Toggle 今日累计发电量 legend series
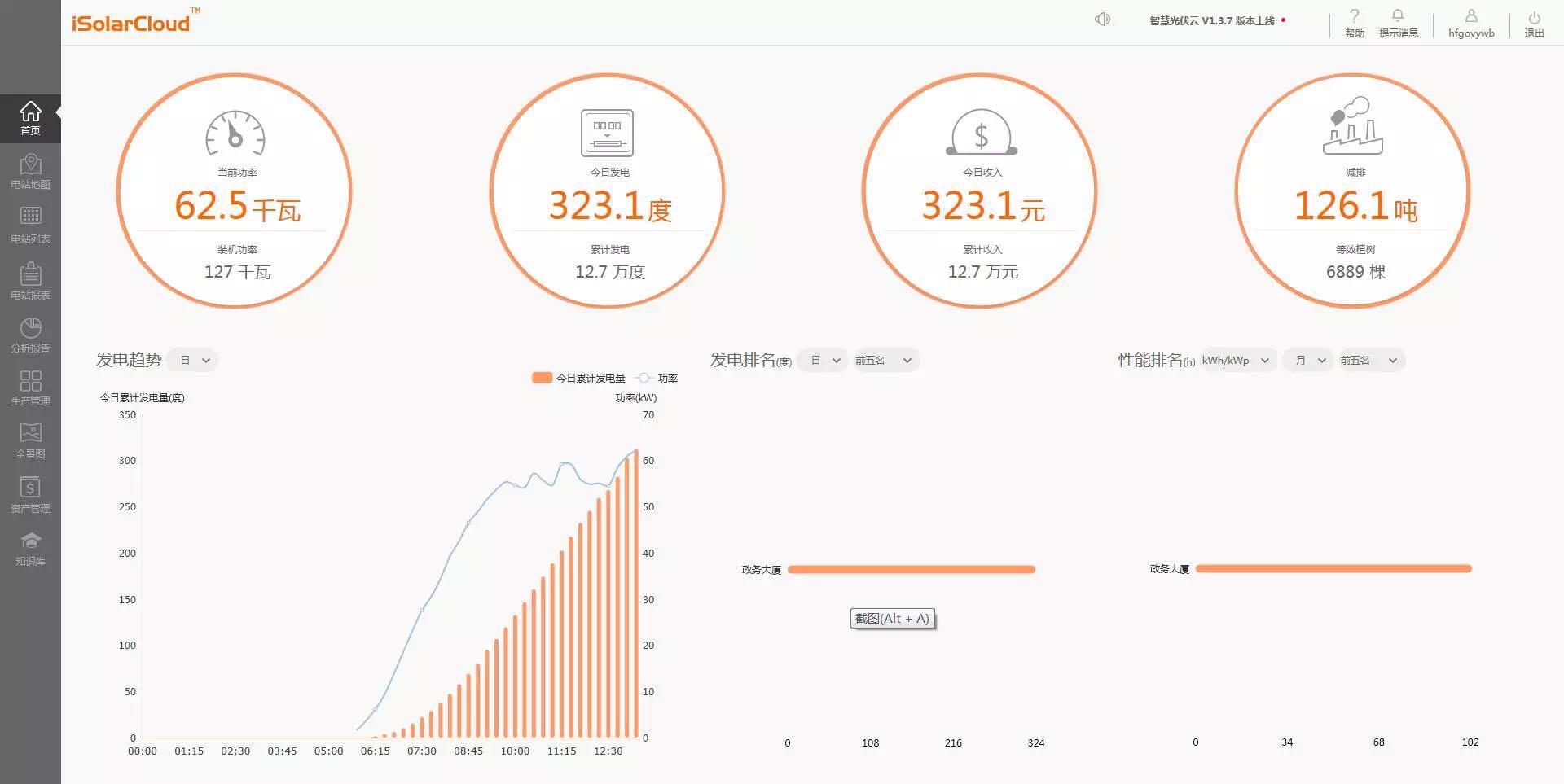Image resolution: width=1564 pixels, height=784 pixels. (579, 378)
